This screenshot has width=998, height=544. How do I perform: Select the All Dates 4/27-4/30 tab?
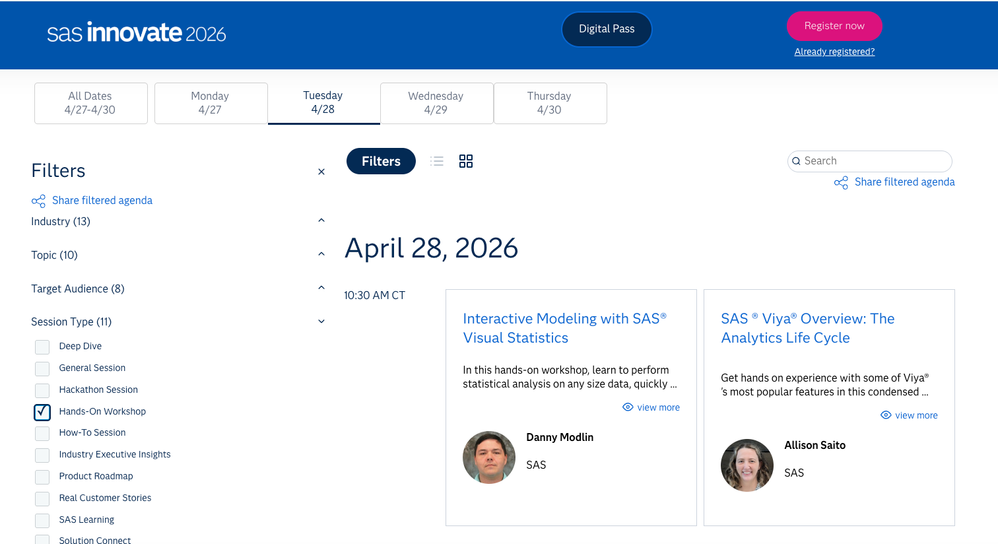[90, 103]
